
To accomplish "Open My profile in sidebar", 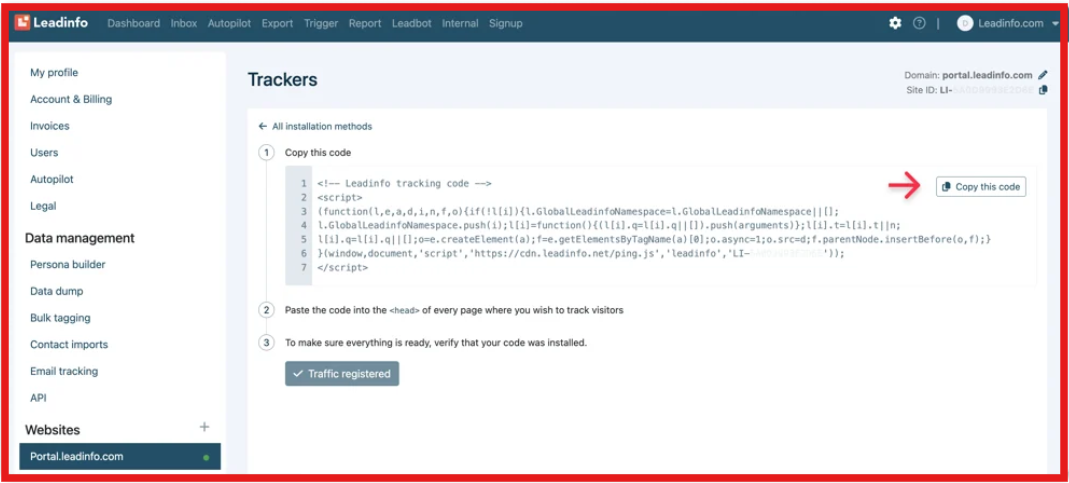I will coord(54,72).
